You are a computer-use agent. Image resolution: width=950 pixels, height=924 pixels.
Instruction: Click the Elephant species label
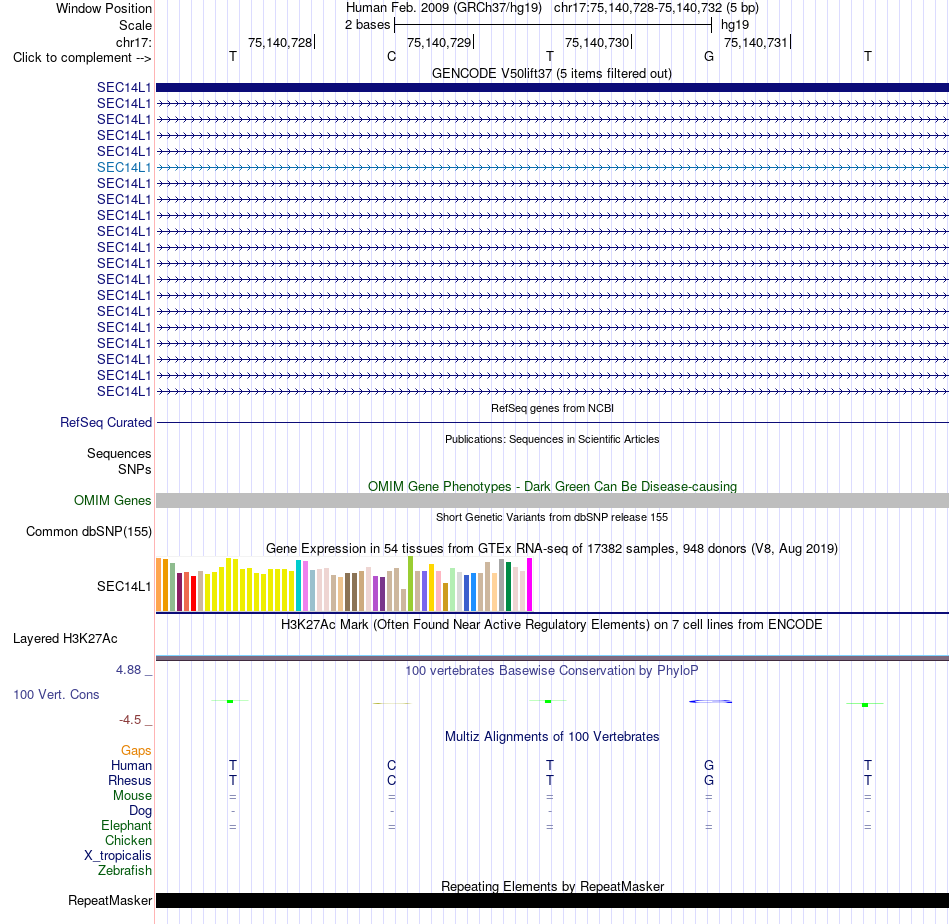(x=127, y=825)
